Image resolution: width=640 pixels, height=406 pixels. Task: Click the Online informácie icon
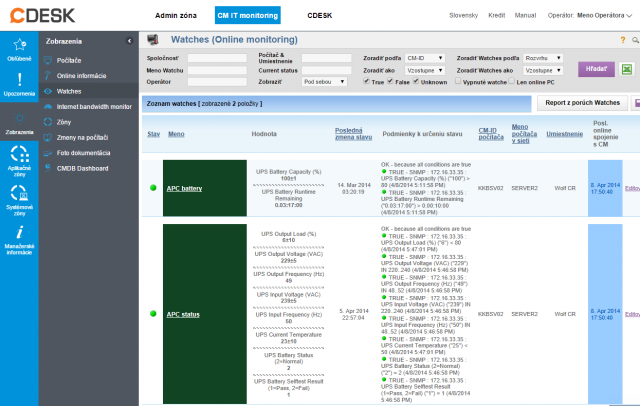[x=48, y=75]
